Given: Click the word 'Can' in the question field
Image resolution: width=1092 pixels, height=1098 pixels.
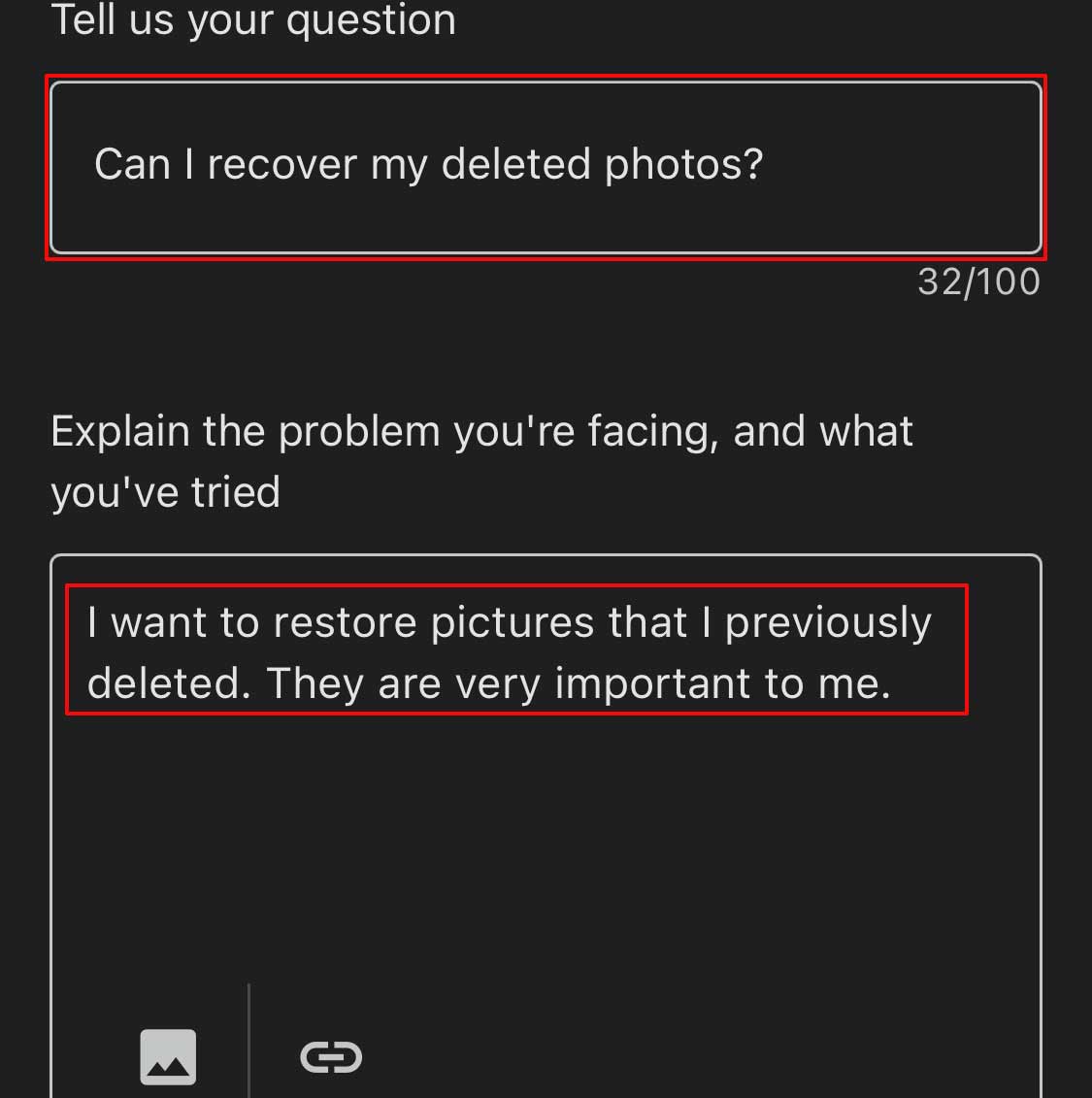Looking at the screenshot, I should point(133,165).
